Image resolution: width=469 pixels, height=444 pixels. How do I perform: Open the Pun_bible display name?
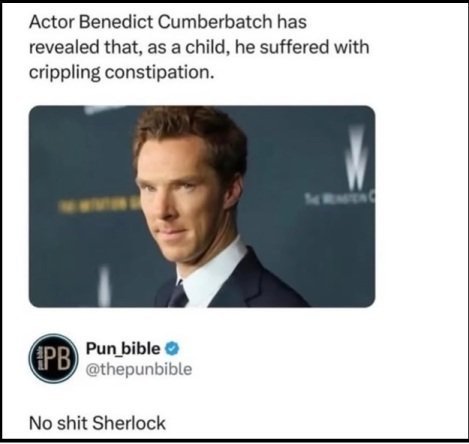(x=123, y=349)
